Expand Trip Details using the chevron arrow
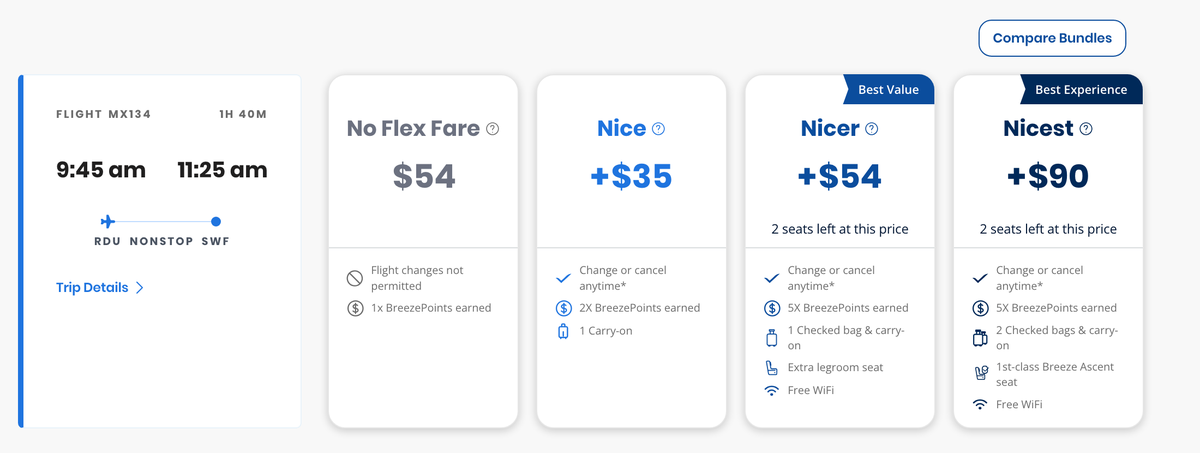 140,288
